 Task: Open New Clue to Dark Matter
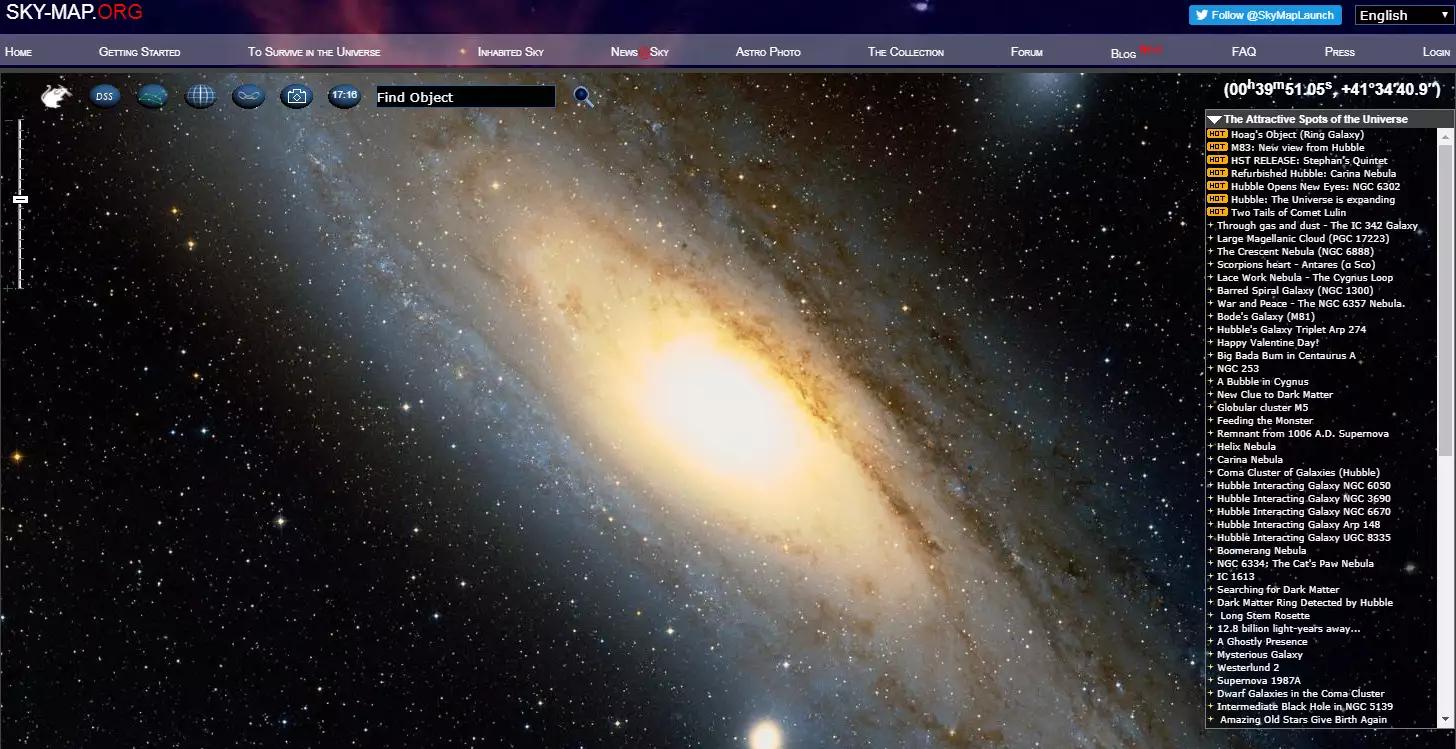click(1275, 394)
